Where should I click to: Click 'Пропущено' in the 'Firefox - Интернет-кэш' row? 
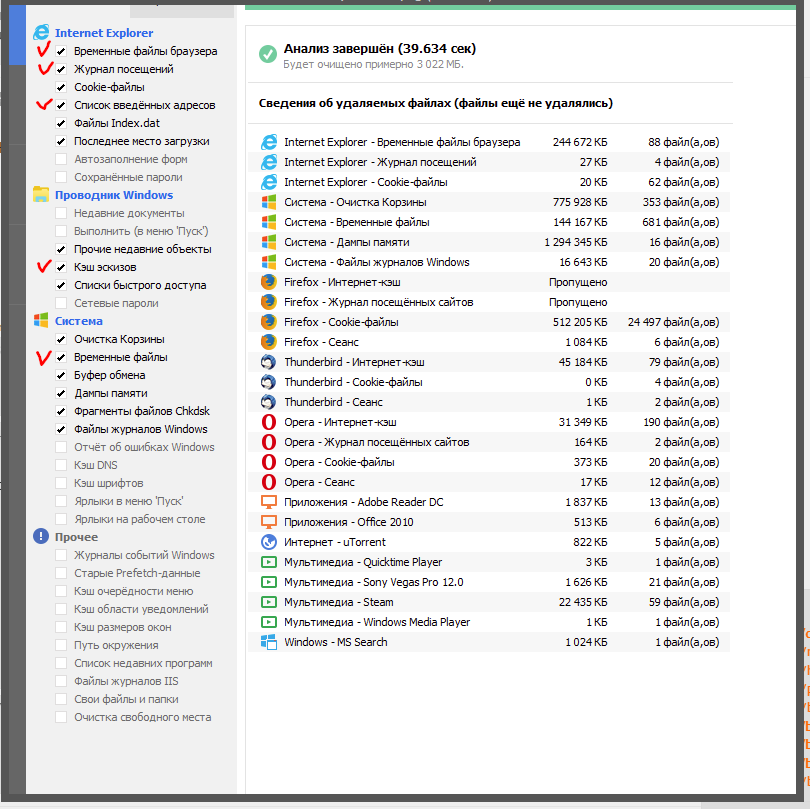coord(578,282)
